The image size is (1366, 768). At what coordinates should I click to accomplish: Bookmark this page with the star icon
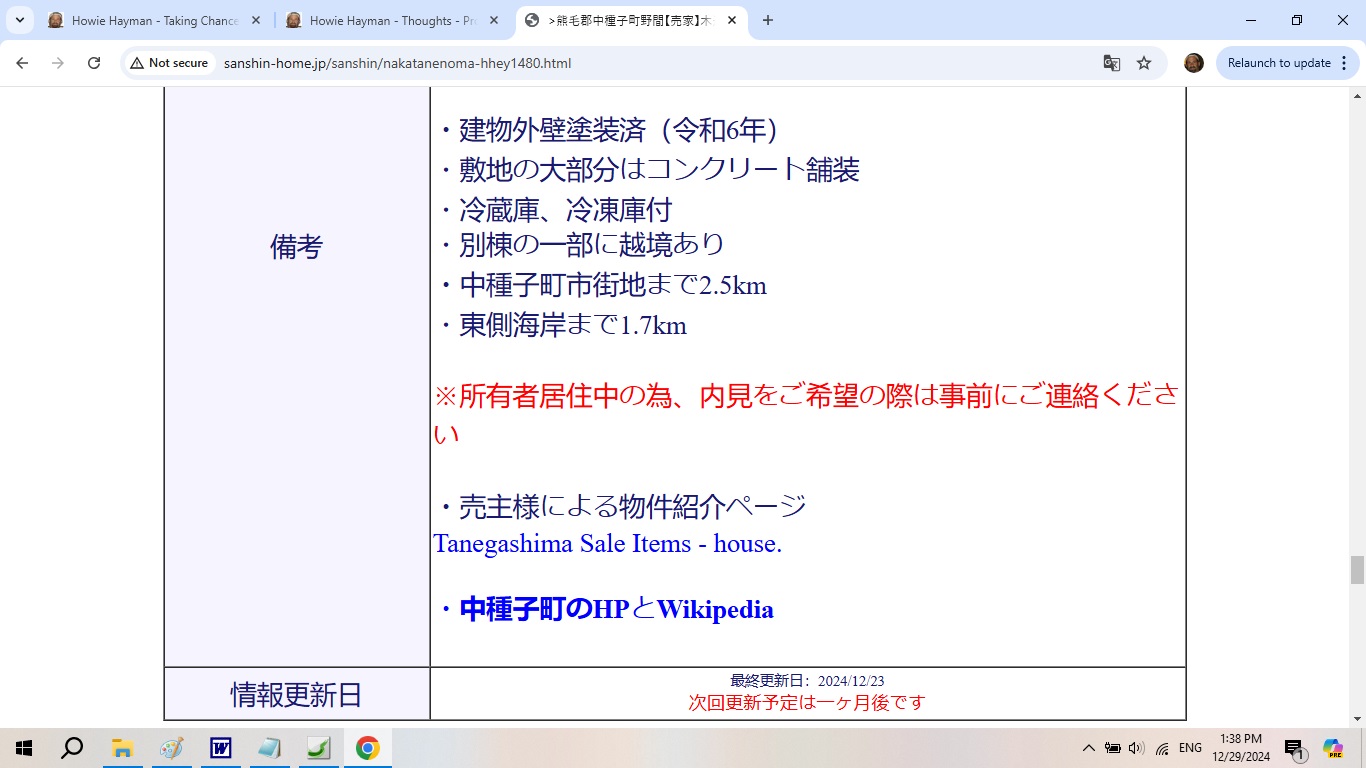click(1144, 63)
